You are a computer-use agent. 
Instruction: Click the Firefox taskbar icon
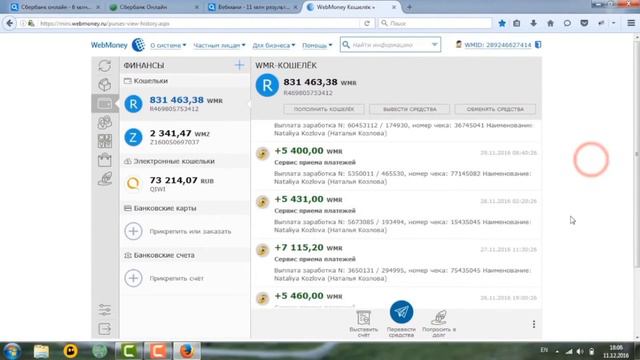pos(187,351)
